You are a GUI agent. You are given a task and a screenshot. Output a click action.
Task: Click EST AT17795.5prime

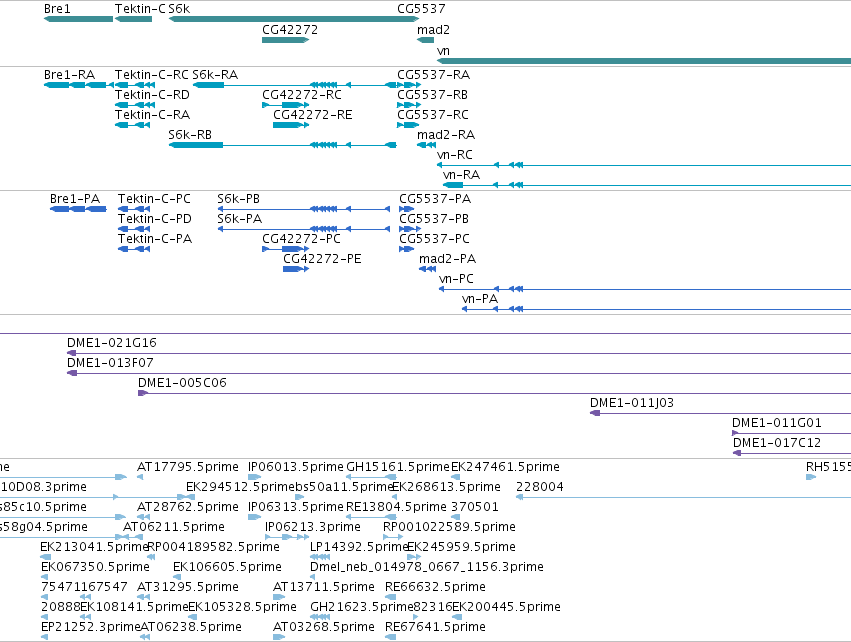tap(188, 467)
